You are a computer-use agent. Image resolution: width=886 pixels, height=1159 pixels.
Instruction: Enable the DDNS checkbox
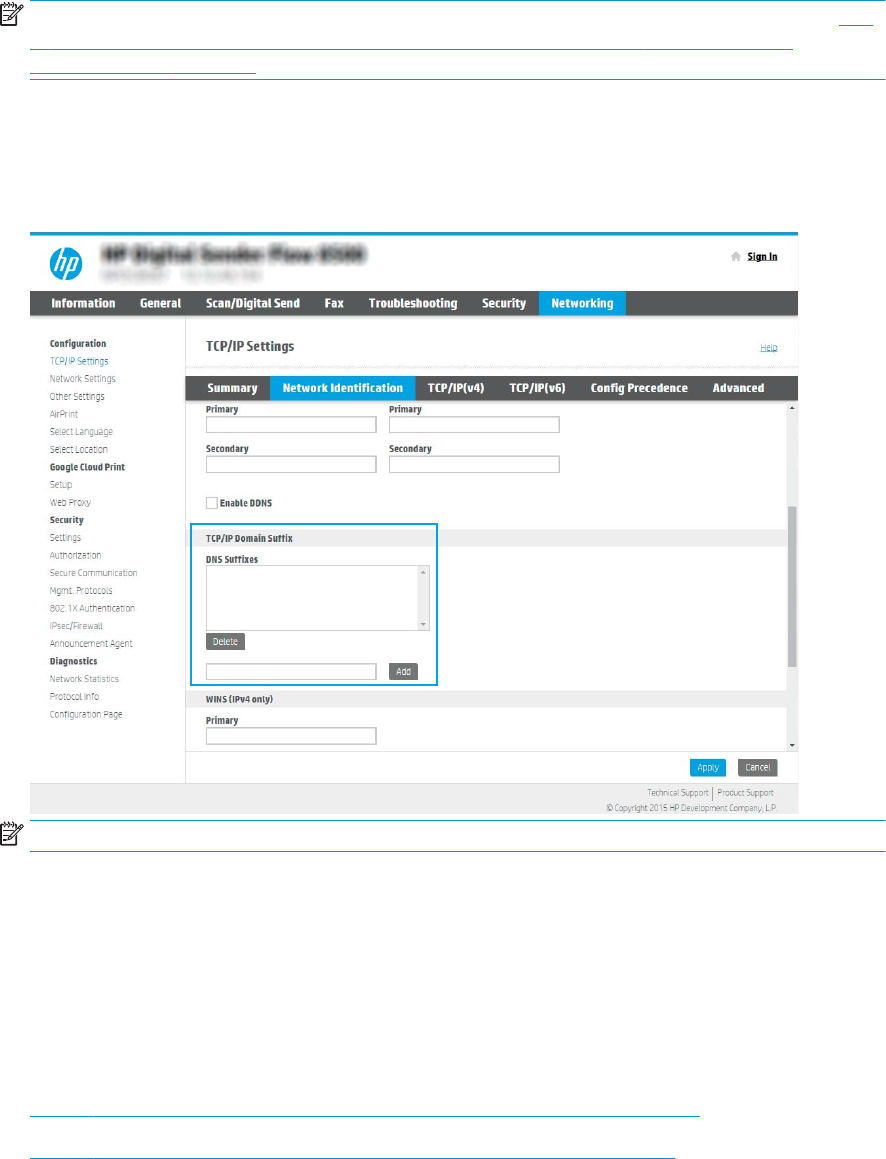coord(212,503)
